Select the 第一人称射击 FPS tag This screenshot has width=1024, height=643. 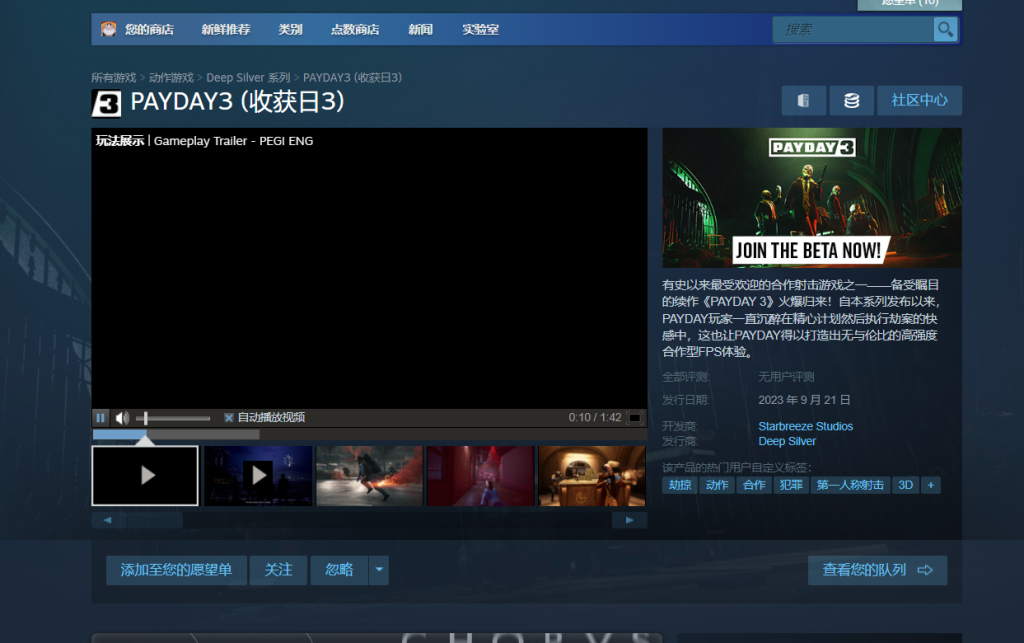tap(850, 485)
